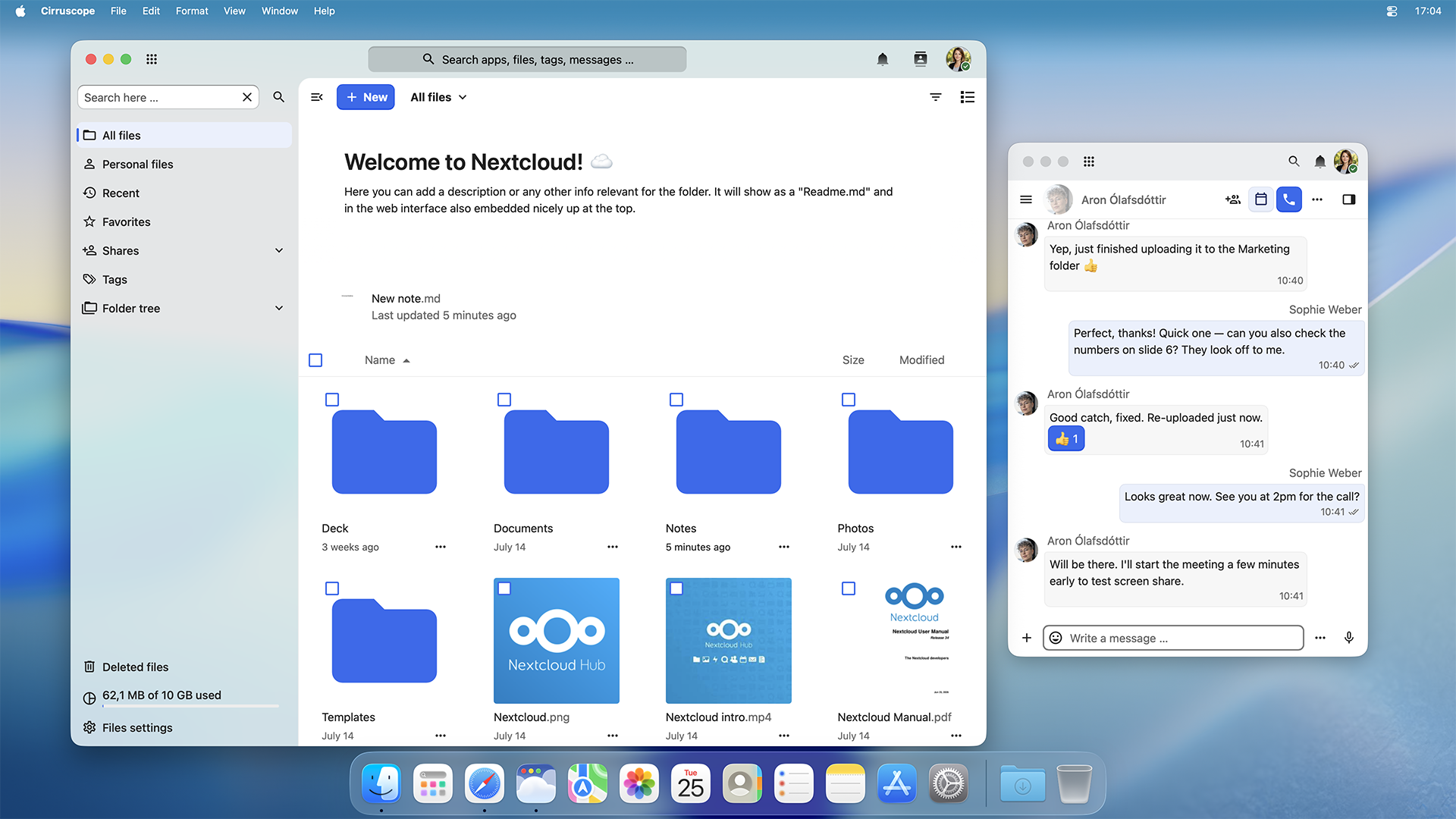Switch to list view in Files

pos(967,97)
